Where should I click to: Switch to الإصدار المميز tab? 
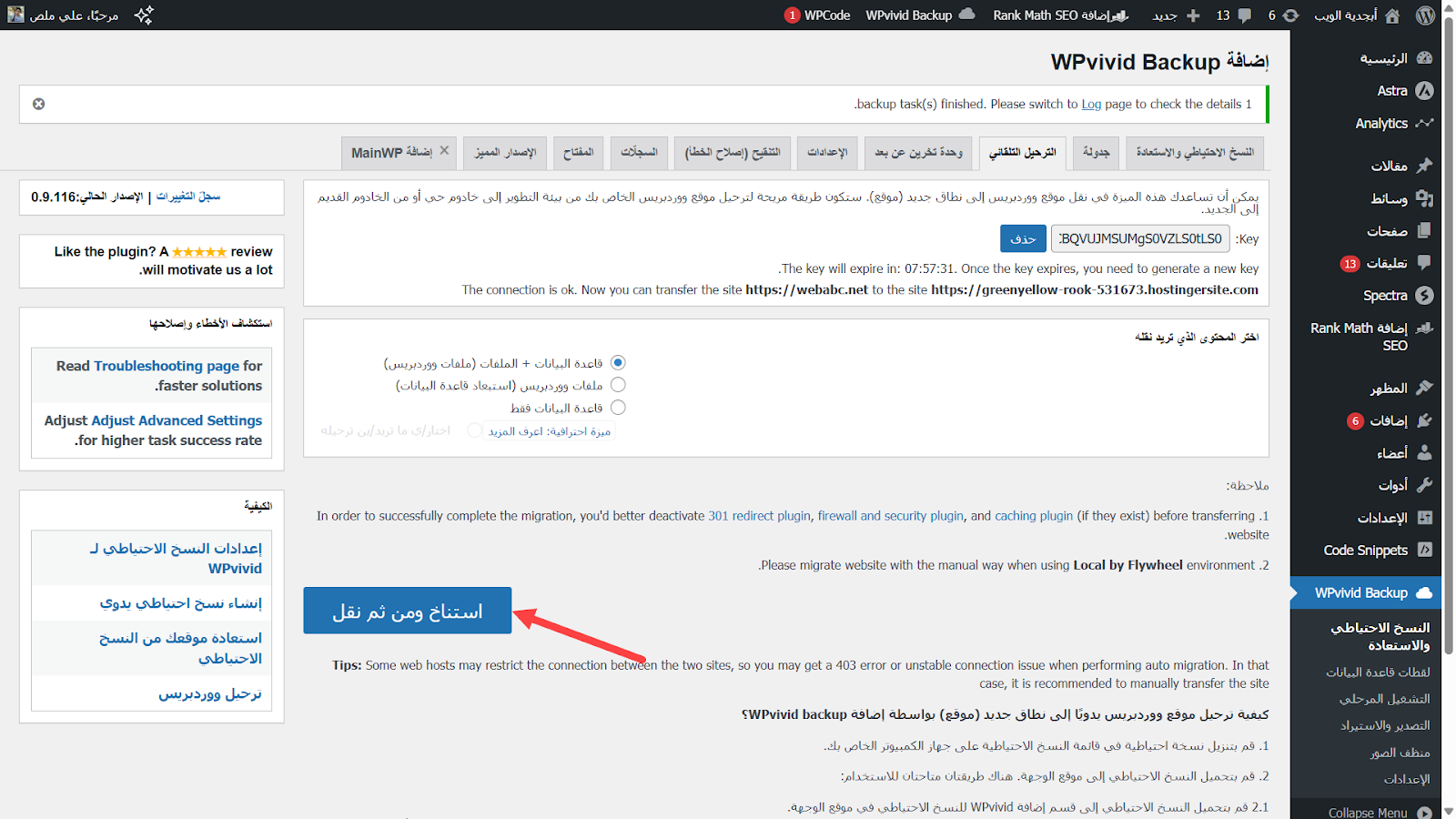click(505, 153)
